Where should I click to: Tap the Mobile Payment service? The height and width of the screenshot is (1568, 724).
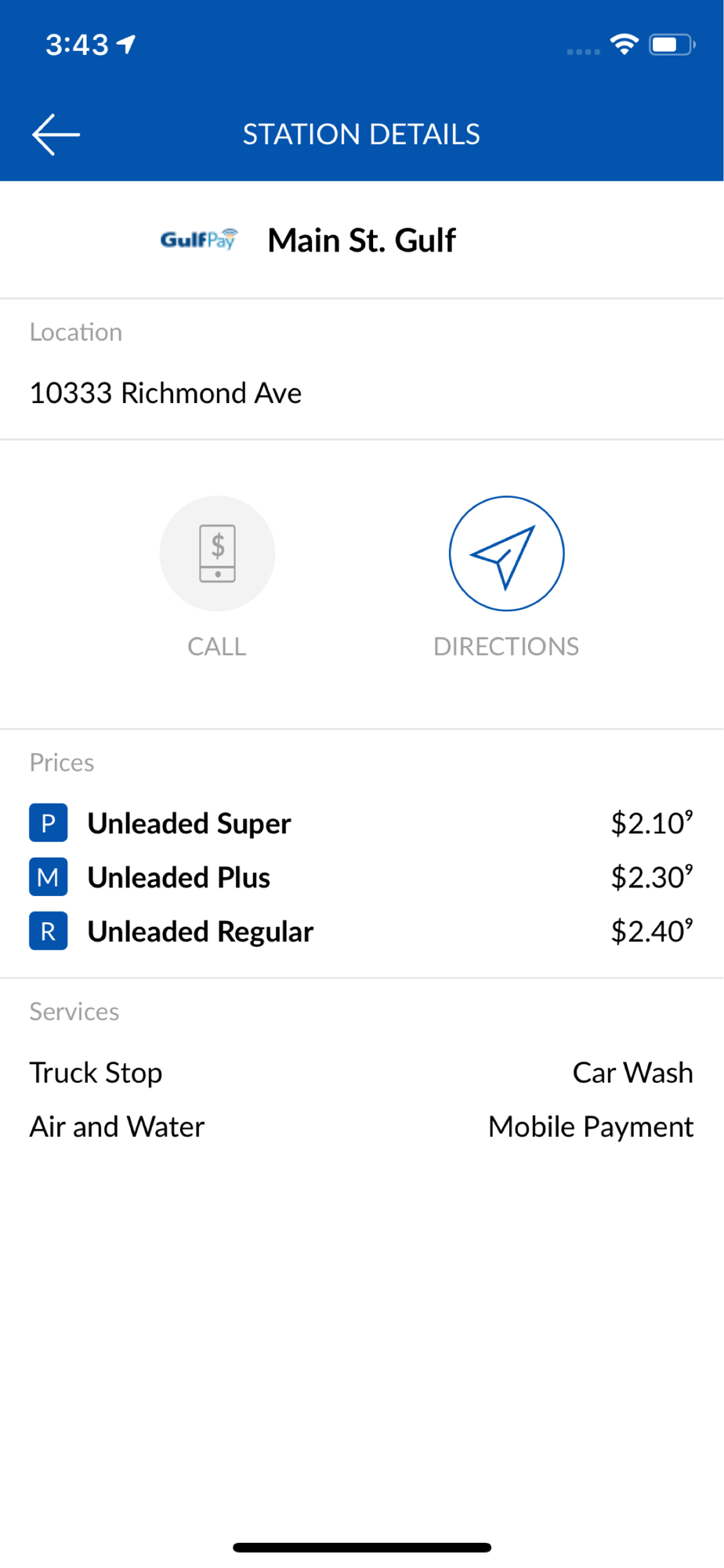point(590,1127)
